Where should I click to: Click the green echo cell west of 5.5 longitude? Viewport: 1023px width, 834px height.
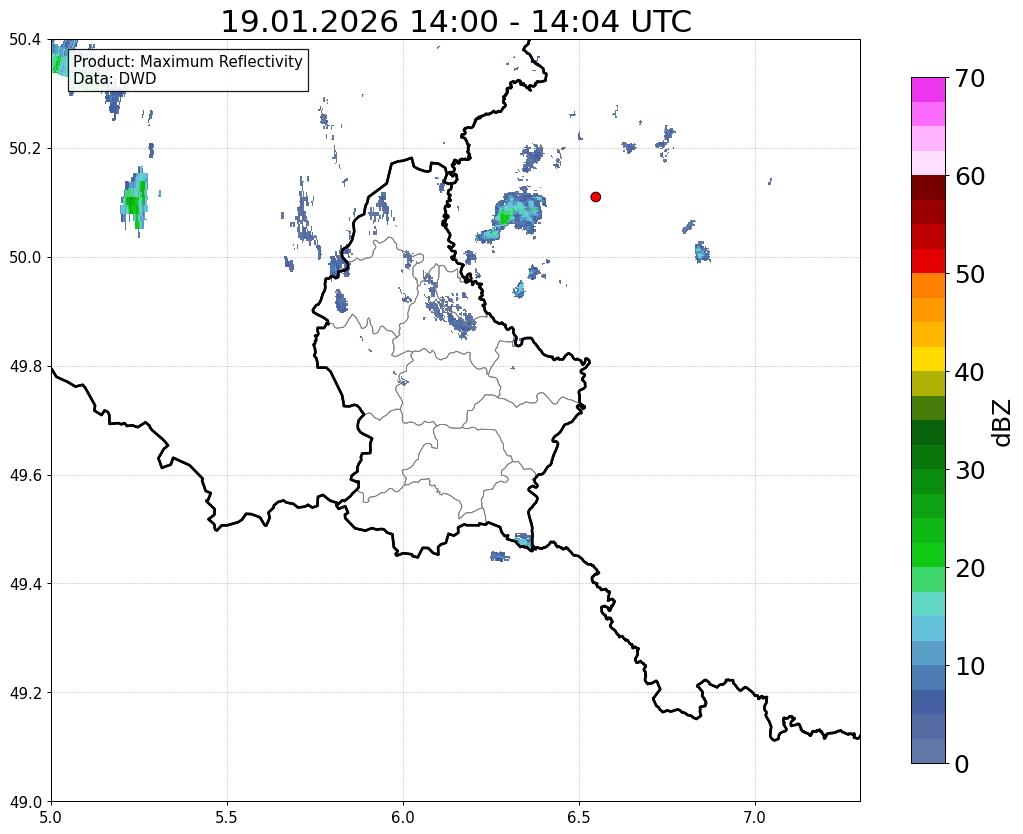click(135, 200)
